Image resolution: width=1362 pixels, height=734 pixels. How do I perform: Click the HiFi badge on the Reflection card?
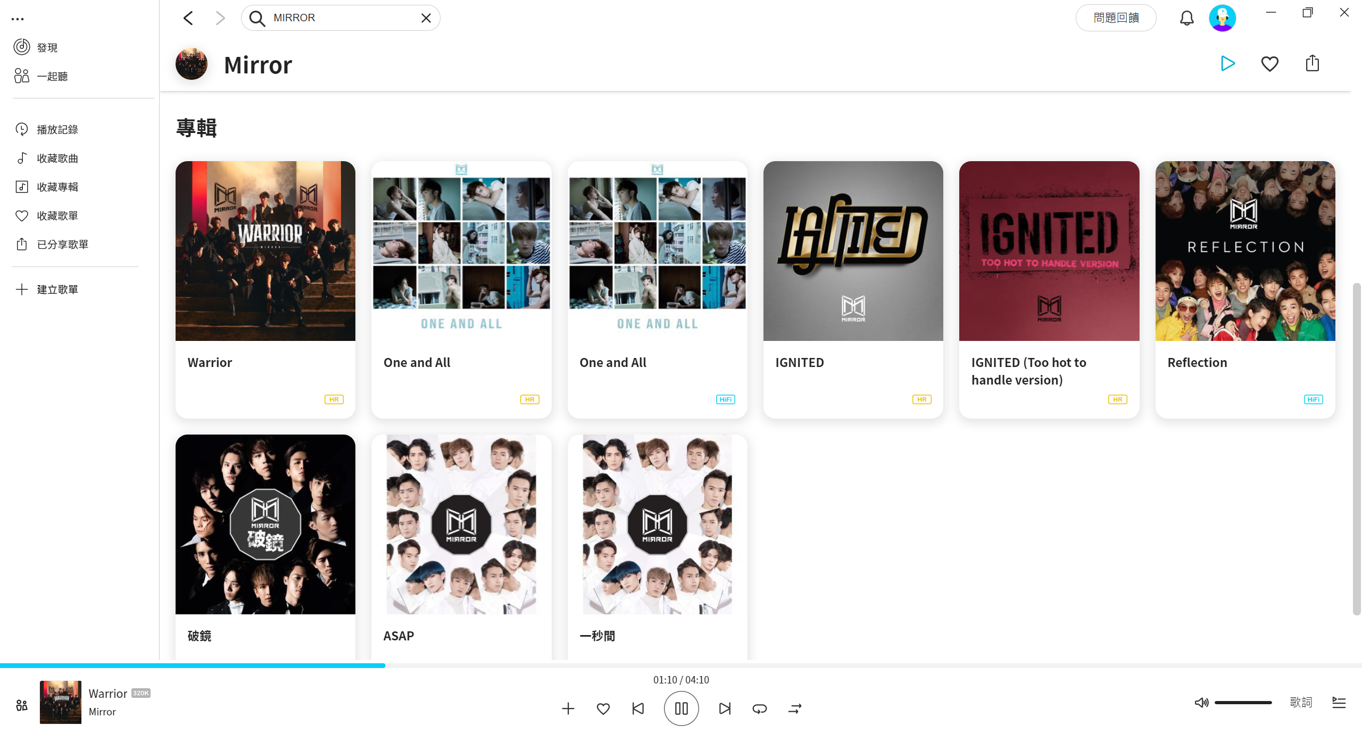point(1313,400)
